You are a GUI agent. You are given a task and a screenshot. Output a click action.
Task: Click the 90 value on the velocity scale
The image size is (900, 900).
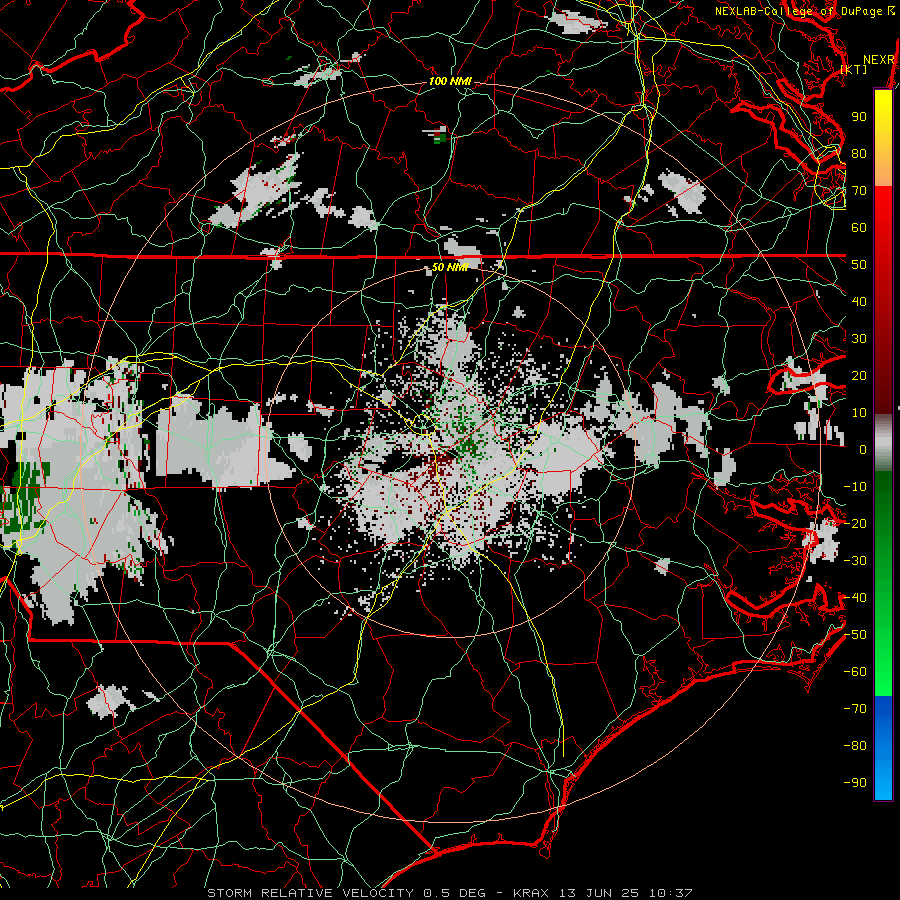pos(859,117)
